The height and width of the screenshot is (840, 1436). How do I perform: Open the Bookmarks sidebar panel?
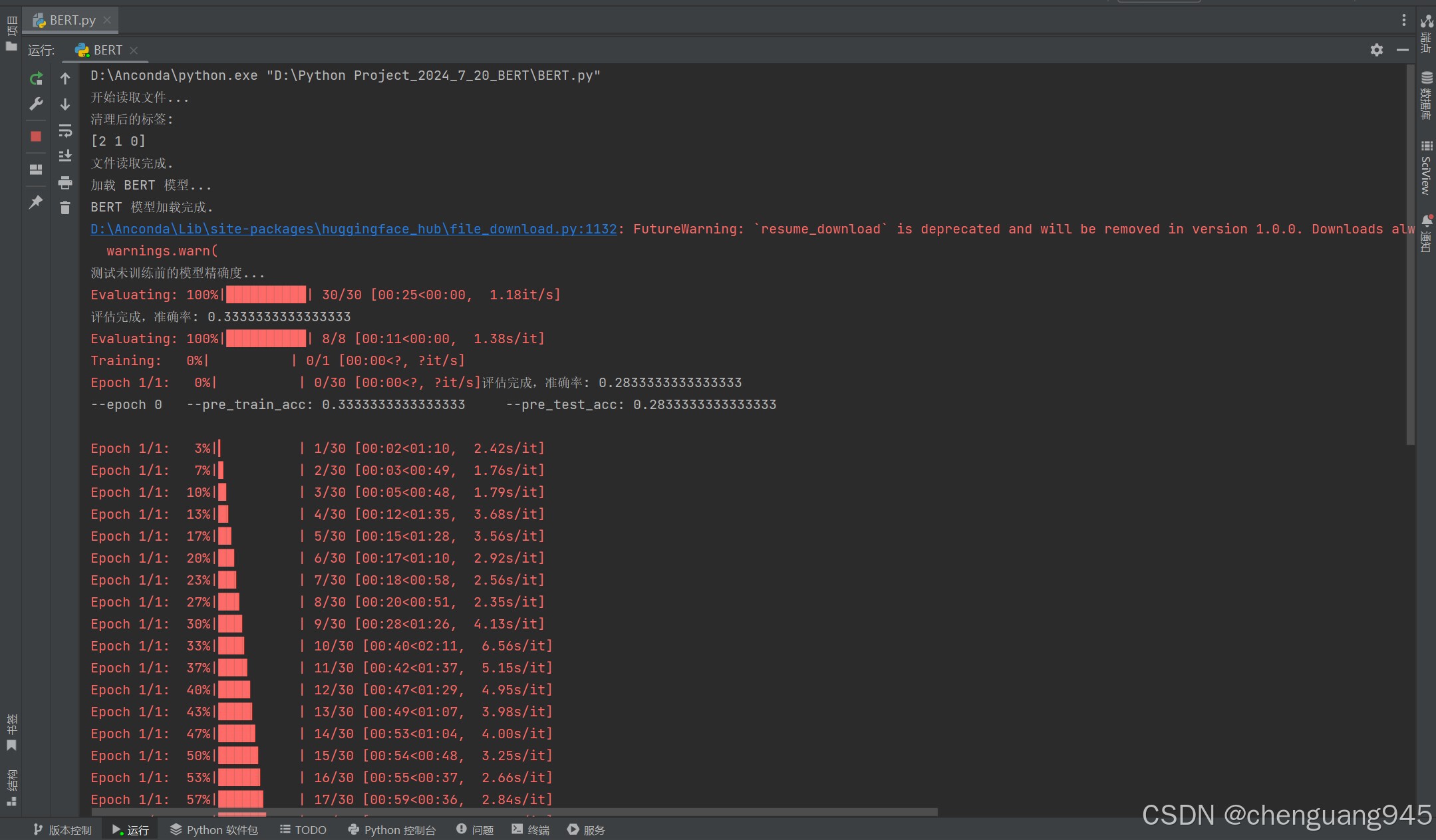pyautogui.click(x=11, y=732)
